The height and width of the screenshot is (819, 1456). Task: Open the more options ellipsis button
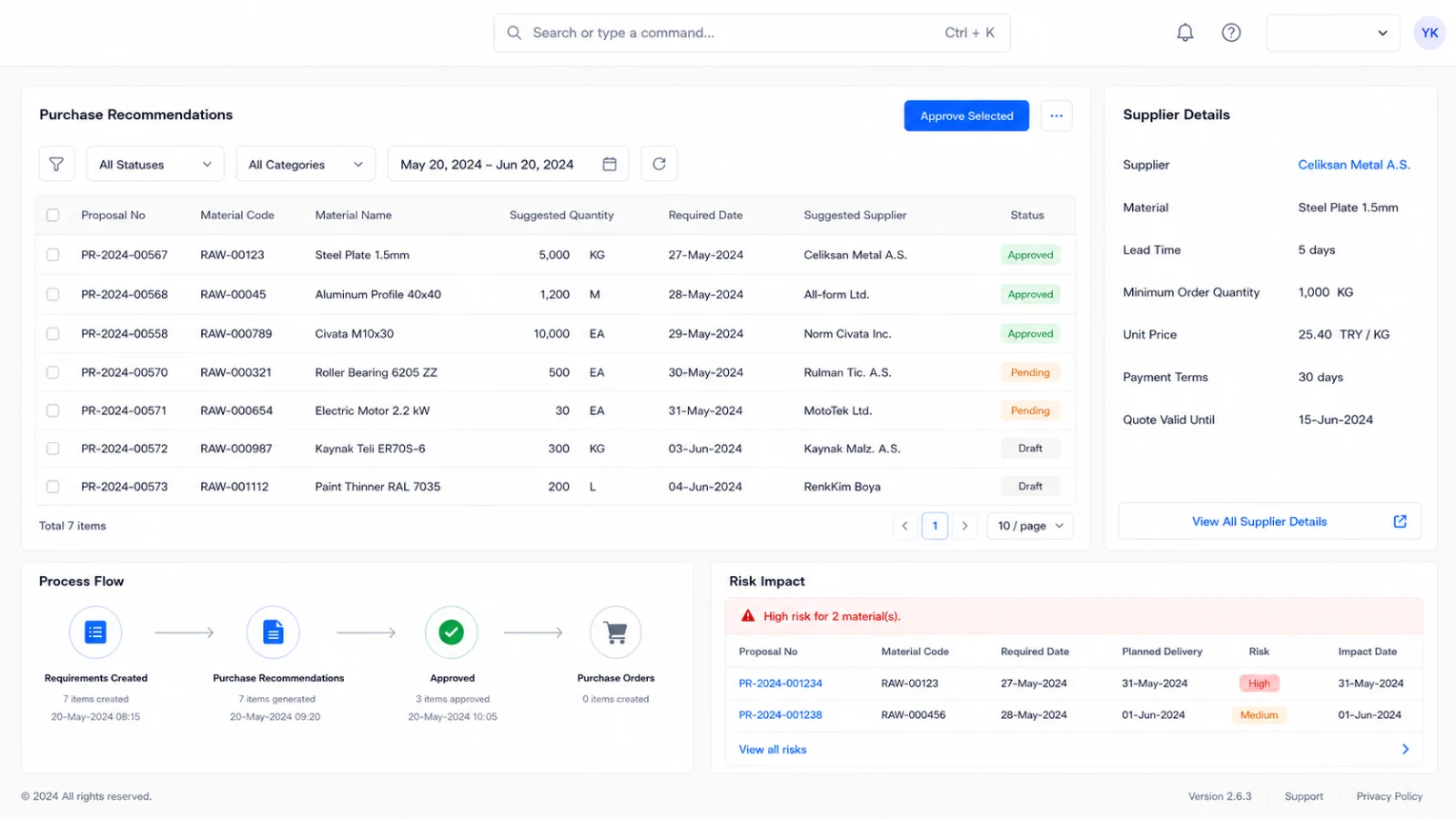coord(1057,116)
